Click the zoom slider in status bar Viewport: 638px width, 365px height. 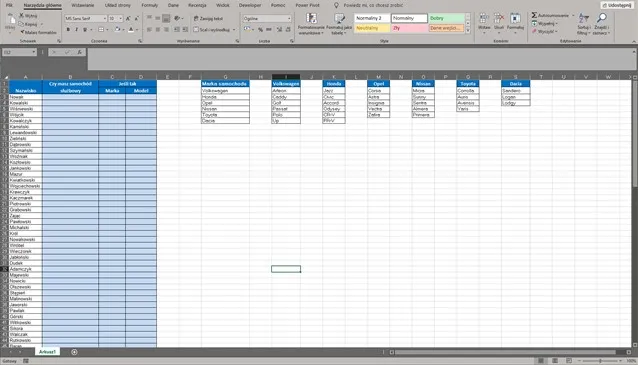[600, 361]
